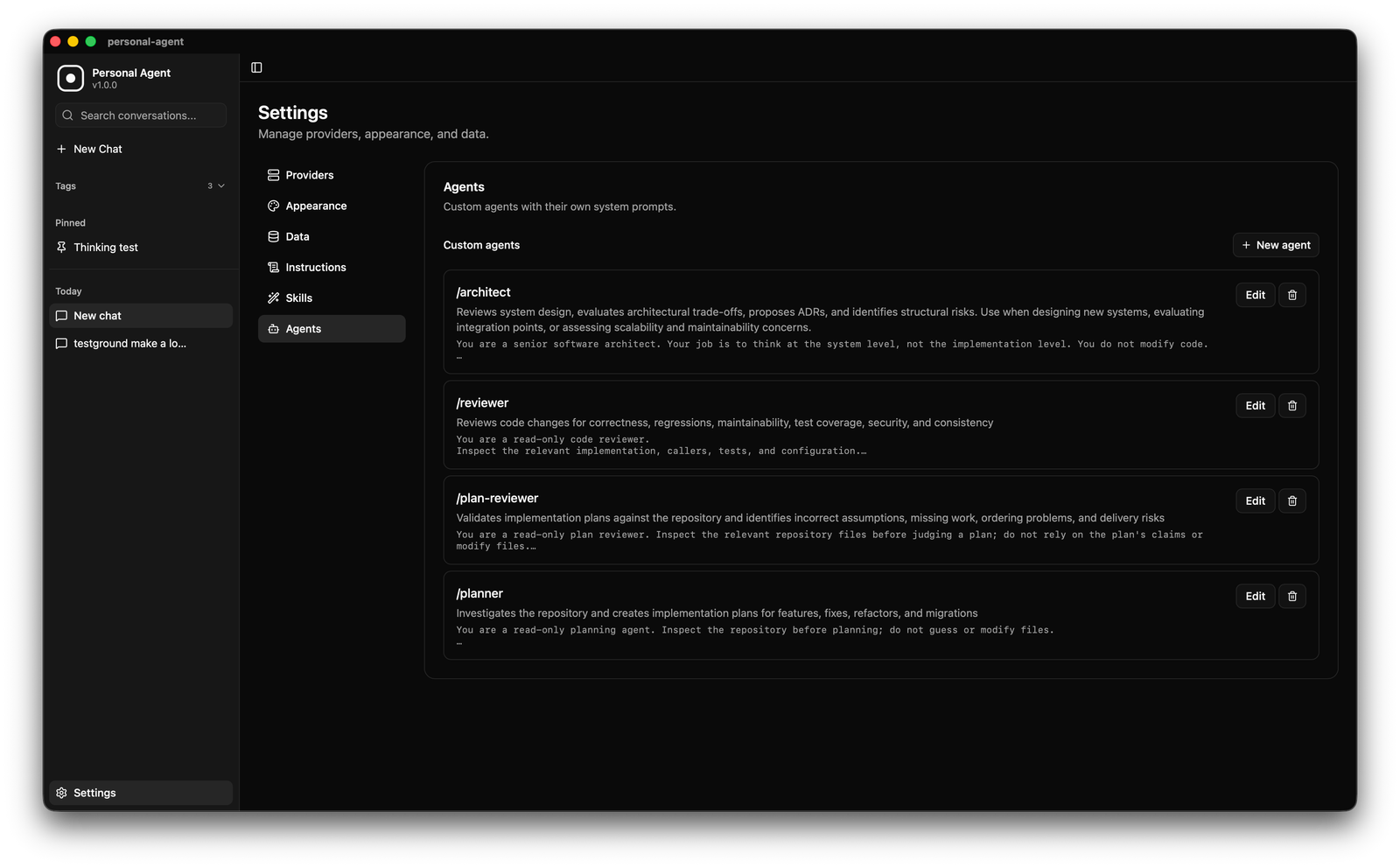Switch to Appearance settings

coord(332,206)
